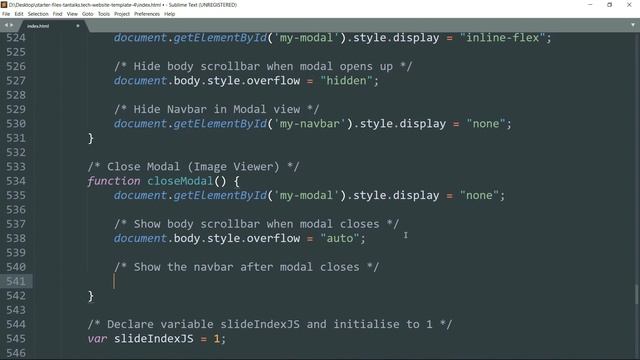Open the Tools menu
640x360 pixels.
pyautogui.click(x=104, y=14)
